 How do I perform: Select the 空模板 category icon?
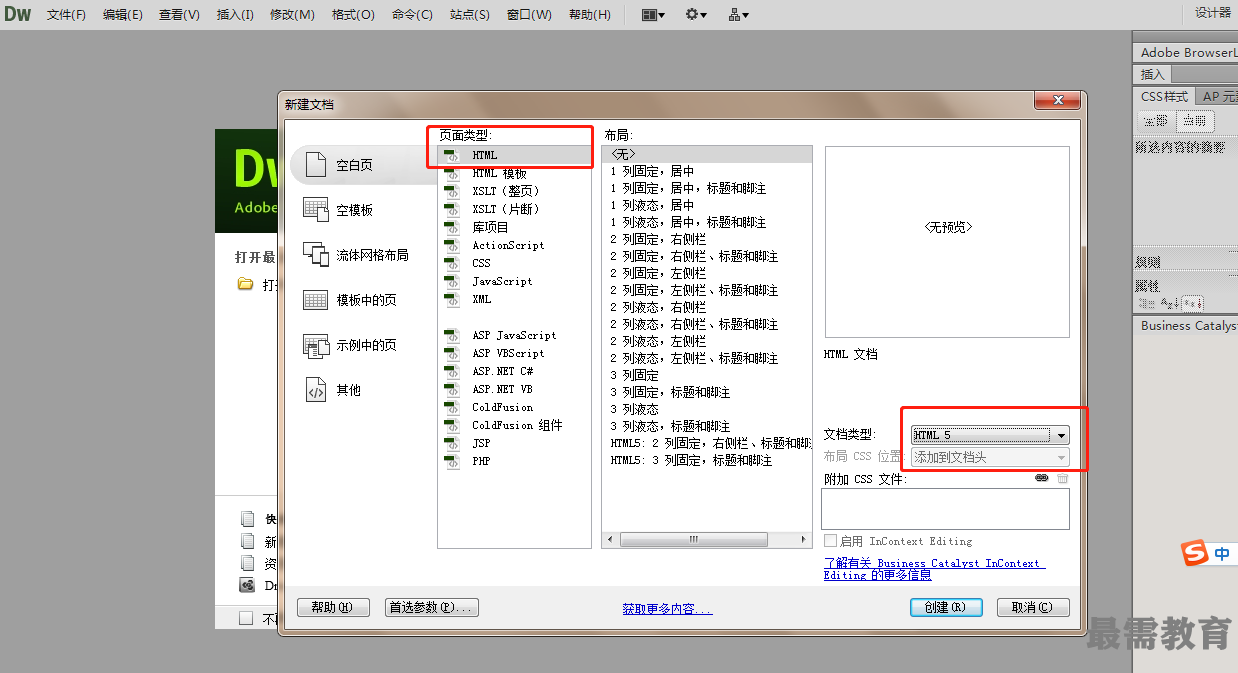tap(315, 210)
